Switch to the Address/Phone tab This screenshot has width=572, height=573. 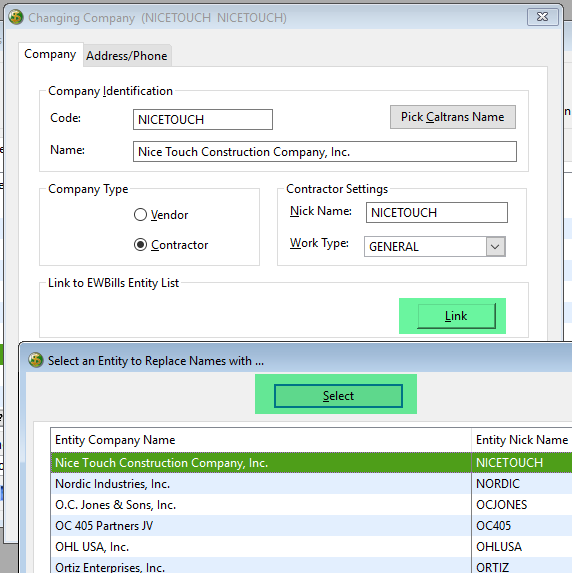[127, 56]
